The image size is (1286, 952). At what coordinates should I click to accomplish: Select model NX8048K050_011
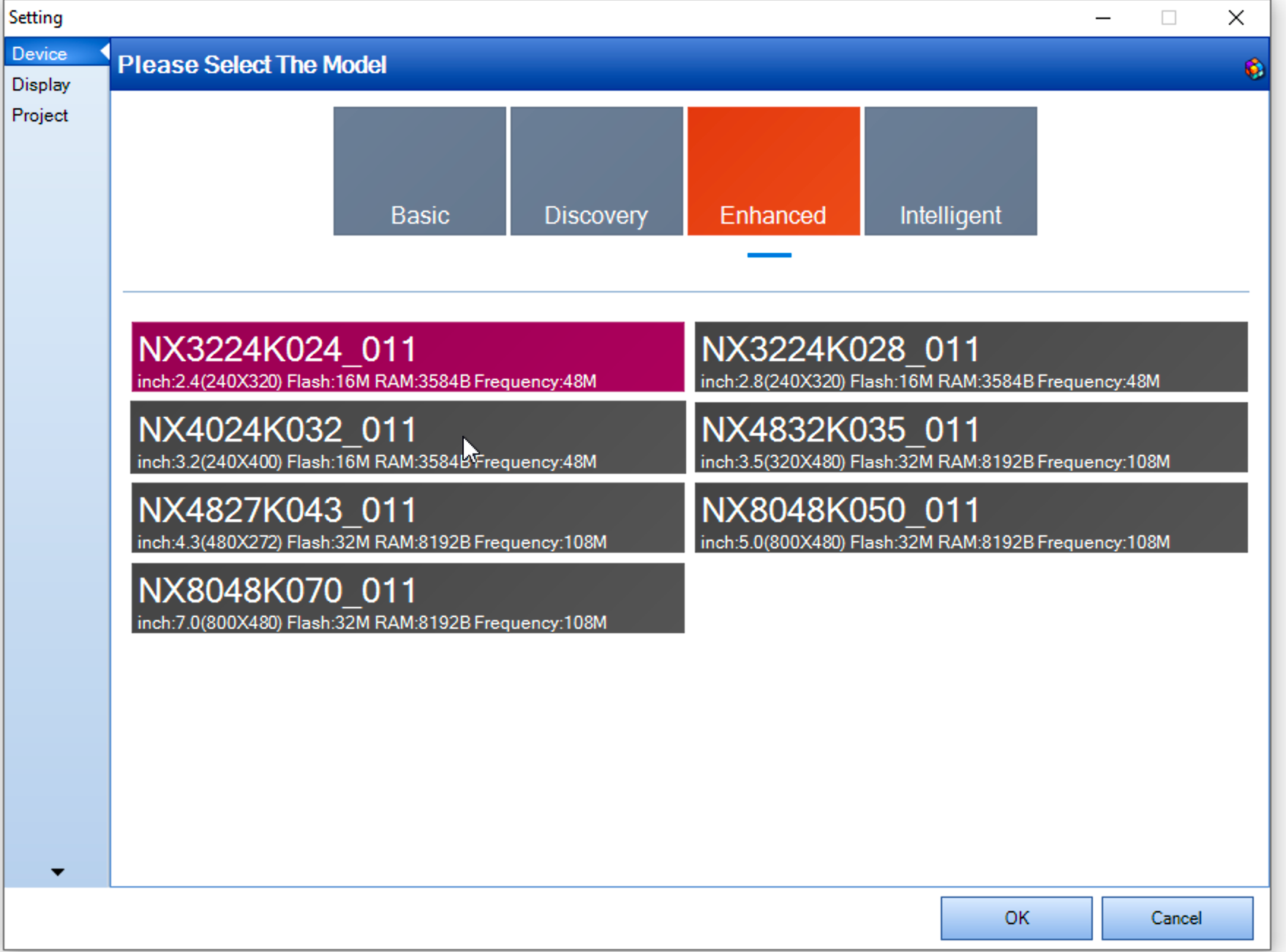pyautogui.click(x=969, y=518)
